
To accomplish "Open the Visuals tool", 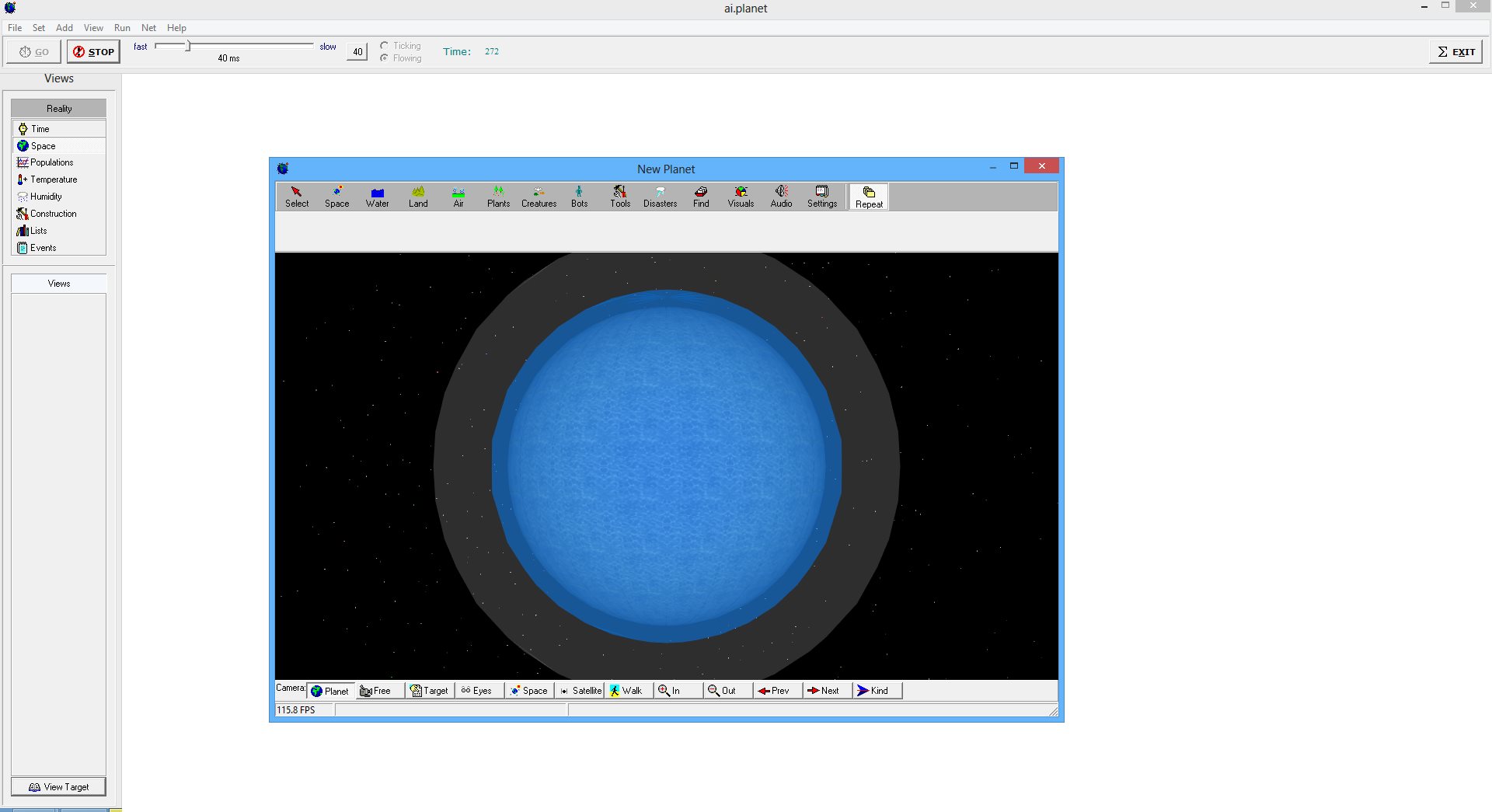I will (x=741, y=197).
